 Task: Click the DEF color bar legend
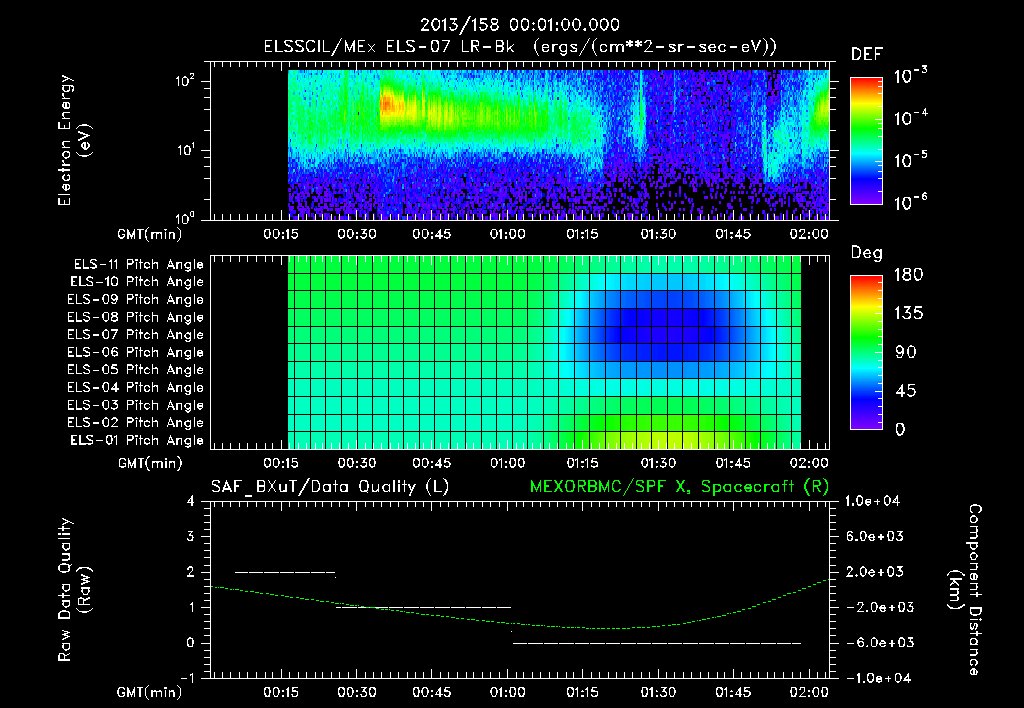click(x=866, y=140)
